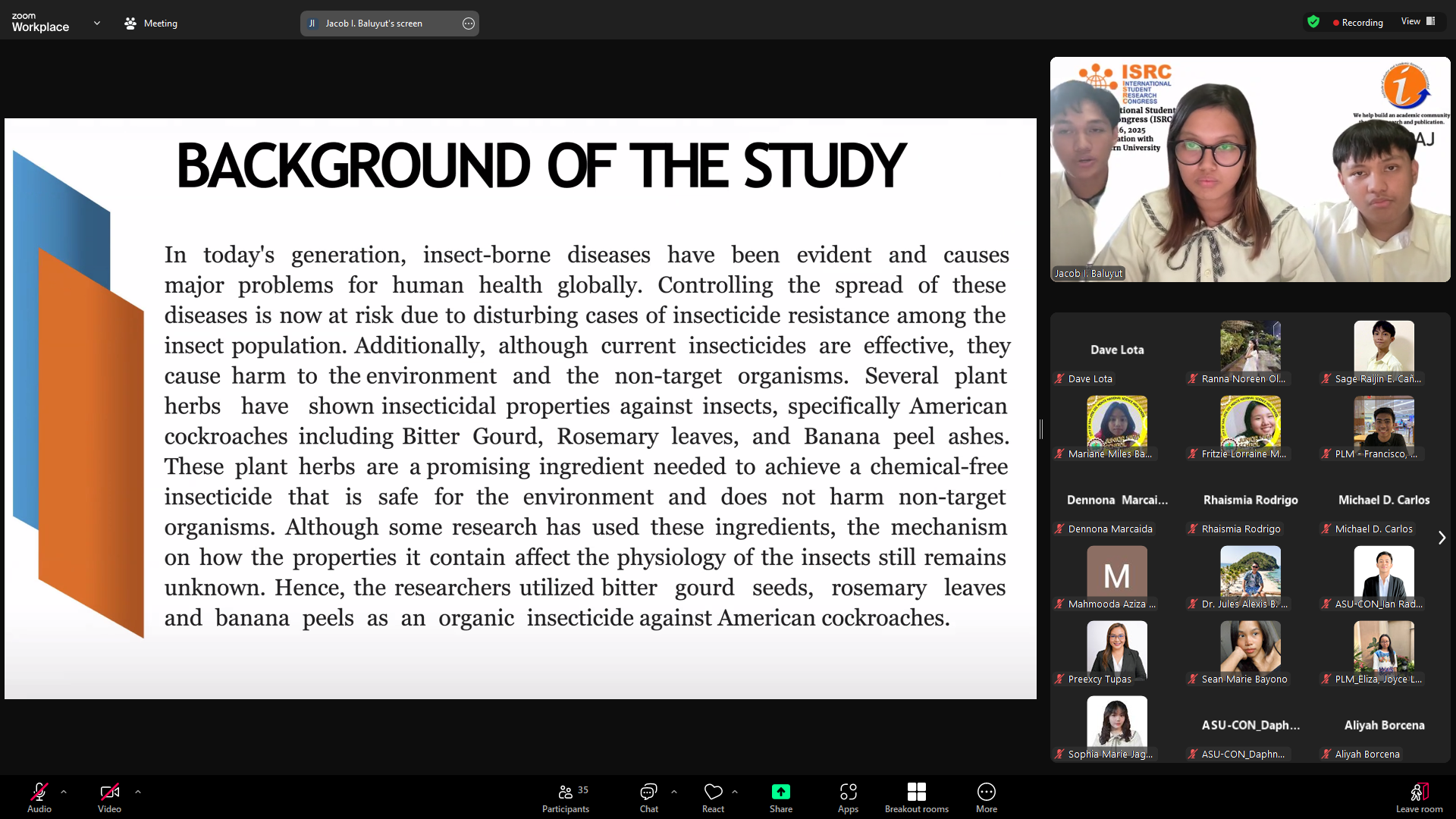Click the divider handle between screen and gallery
This screenshot has height=819, width=1456.
tap(1041, 429)
